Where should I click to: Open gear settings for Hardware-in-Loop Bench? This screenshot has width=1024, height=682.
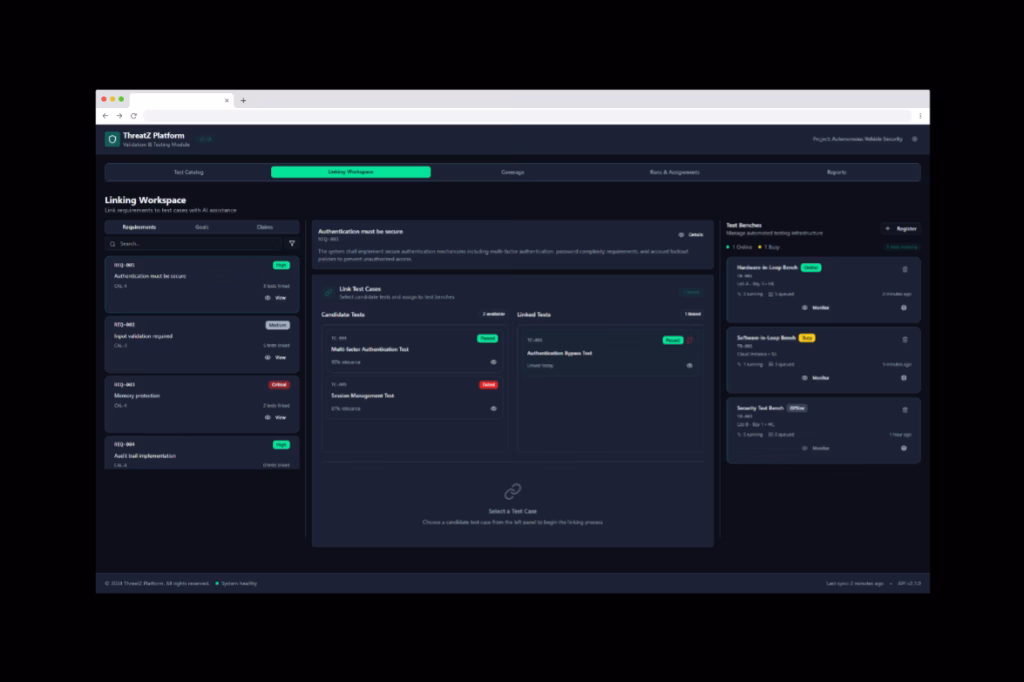point(904,308)
